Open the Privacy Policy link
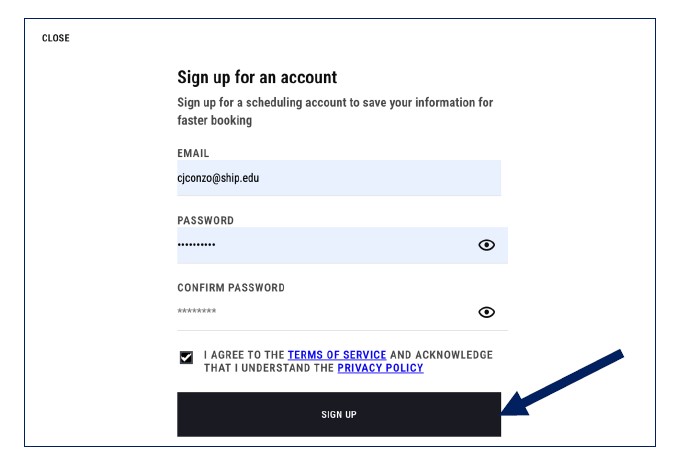676x468 pixels. tap(380, 368)
